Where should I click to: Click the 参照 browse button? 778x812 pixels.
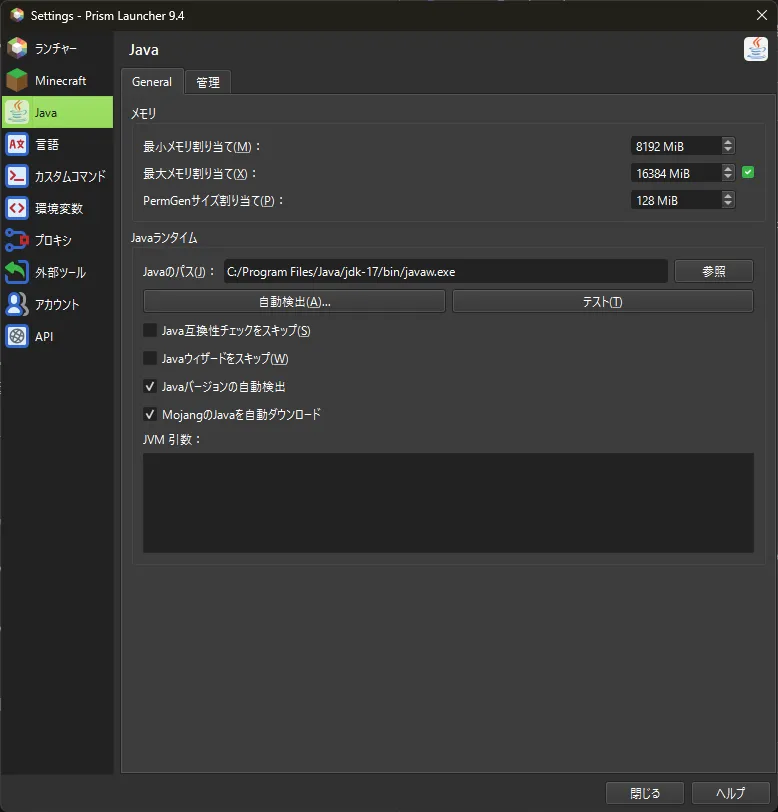tap(714, 271)
